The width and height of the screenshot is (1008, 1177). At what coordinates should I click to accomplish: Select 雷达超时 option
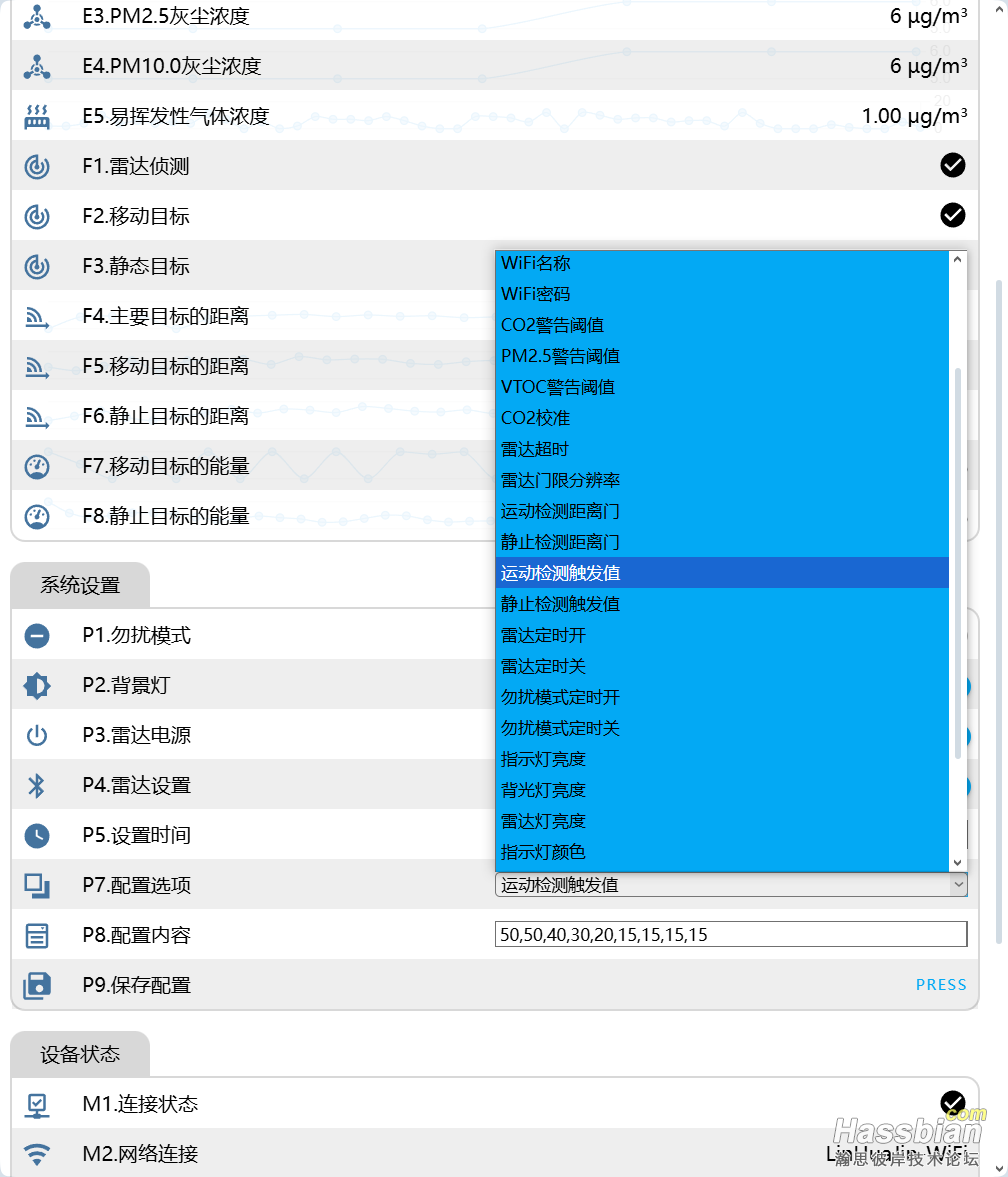722,449
